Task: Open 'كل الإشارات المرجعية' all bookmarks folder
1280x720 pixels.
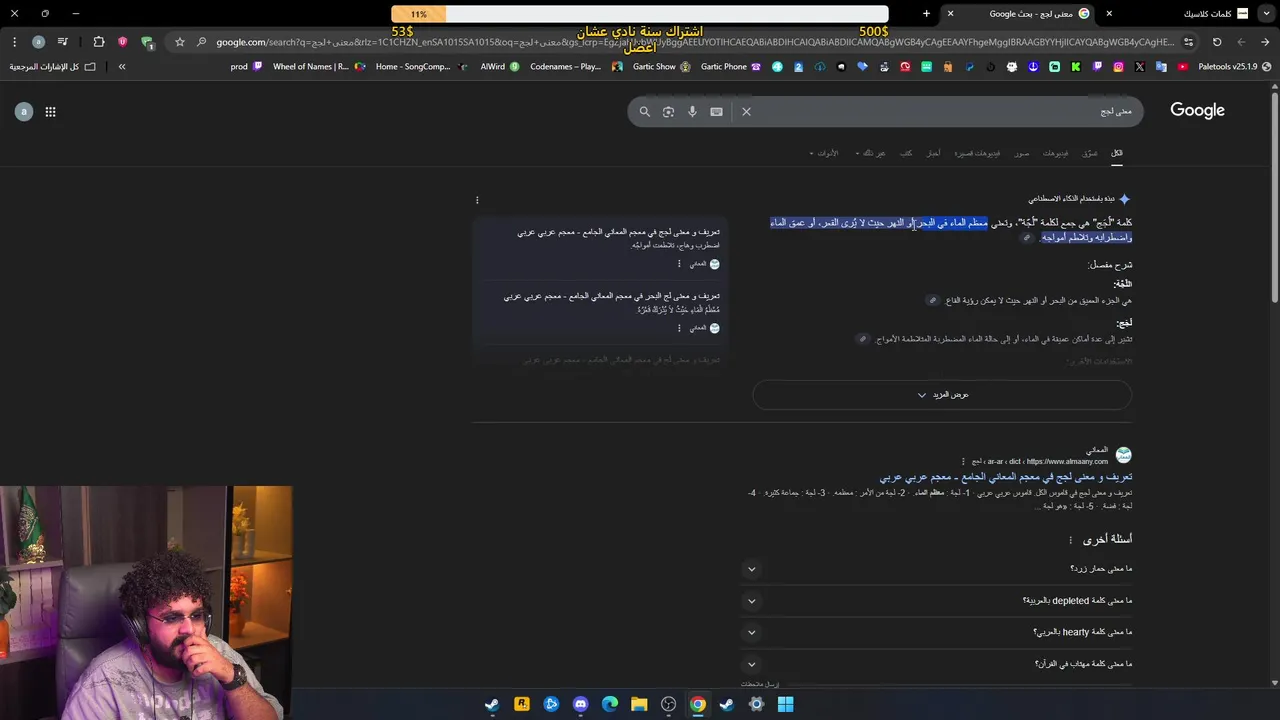Action: tap(52, 67)
